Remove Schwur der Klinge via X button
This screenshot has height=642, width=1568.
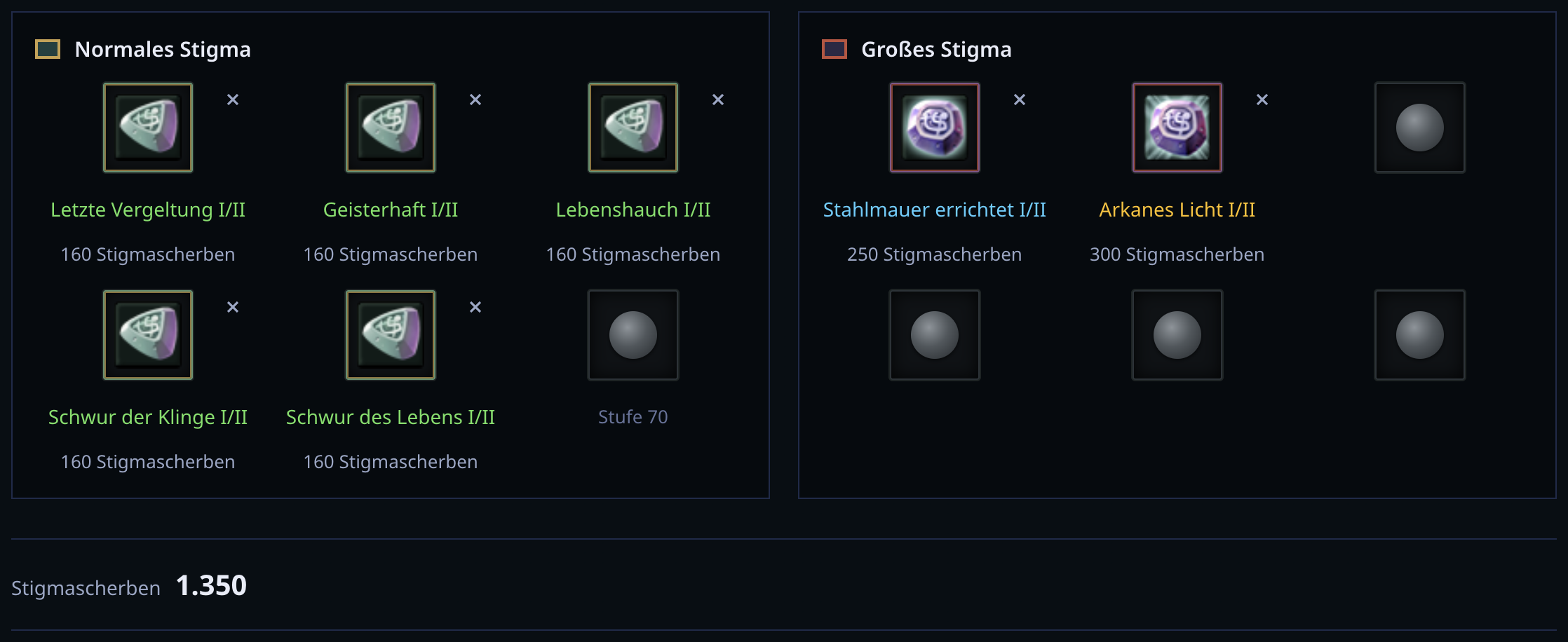tap(233, 307)
